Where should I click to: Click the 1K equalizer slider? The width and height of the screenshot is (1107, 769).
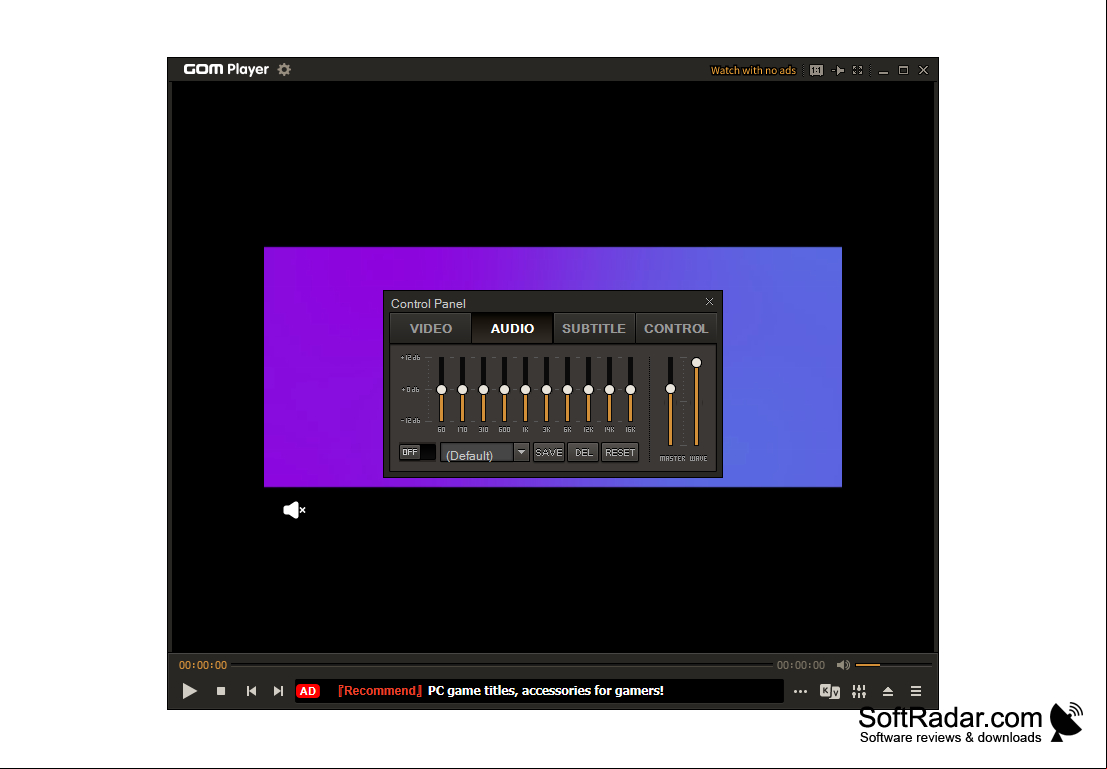coord(525,389)
